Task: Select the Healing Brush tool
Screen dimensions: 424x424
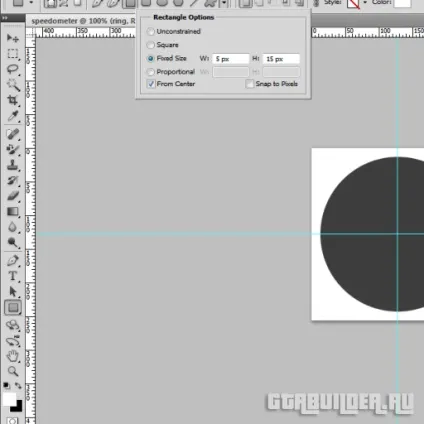Action: (x=13, y=134)
